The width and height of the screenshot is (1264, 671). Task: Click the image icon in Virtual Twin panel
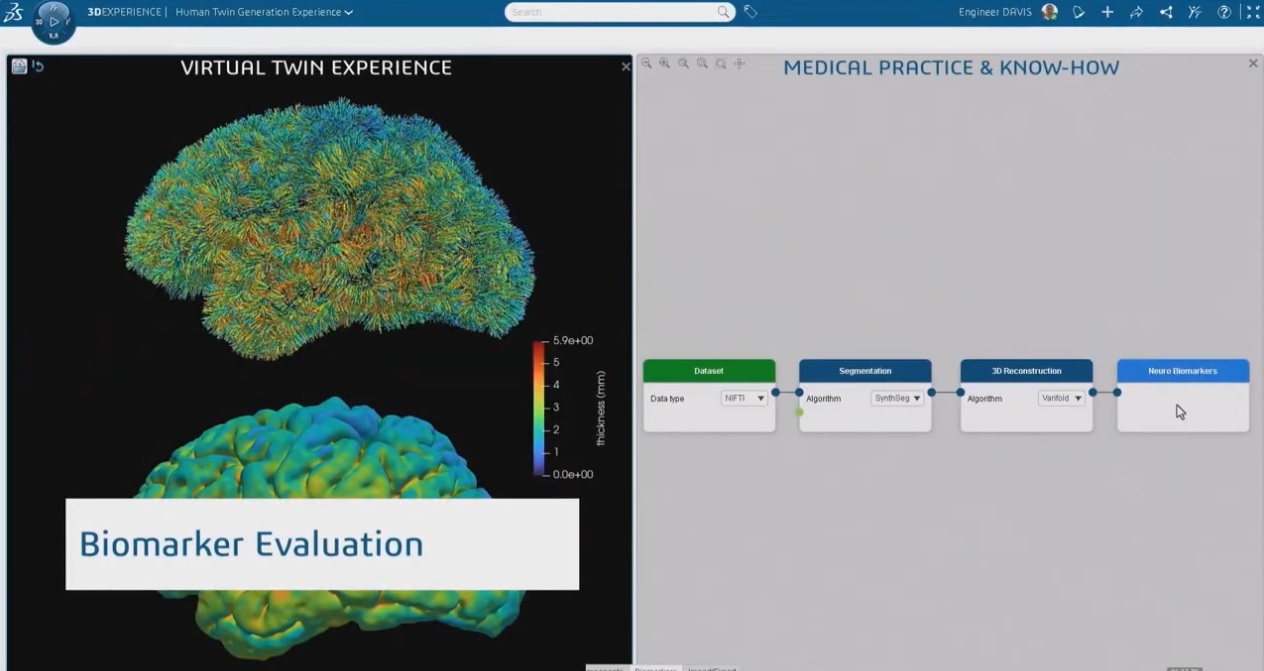click(x=19, y=66)
